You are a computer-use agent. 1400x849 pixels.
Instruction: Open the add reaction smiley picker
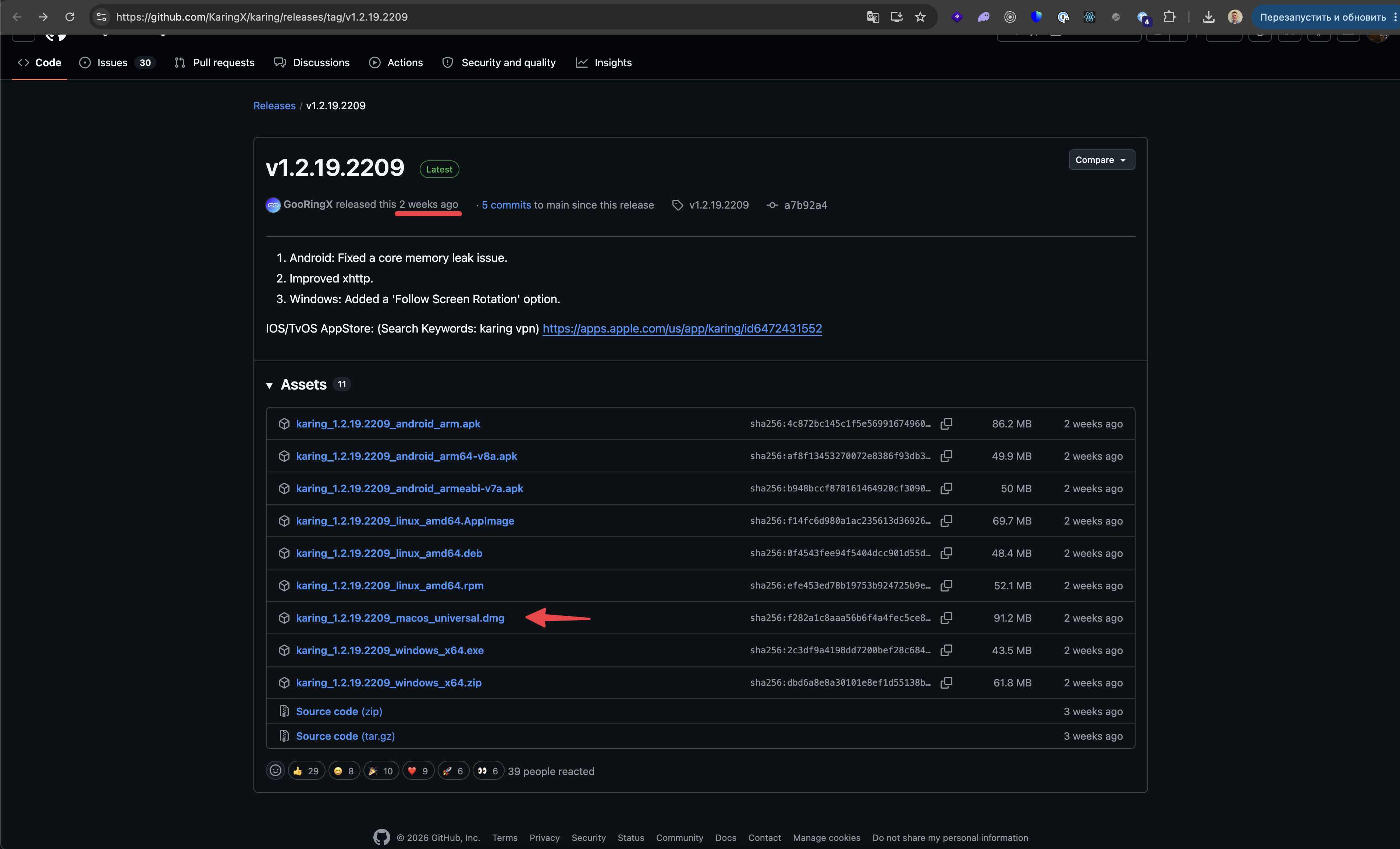point(275,771)
